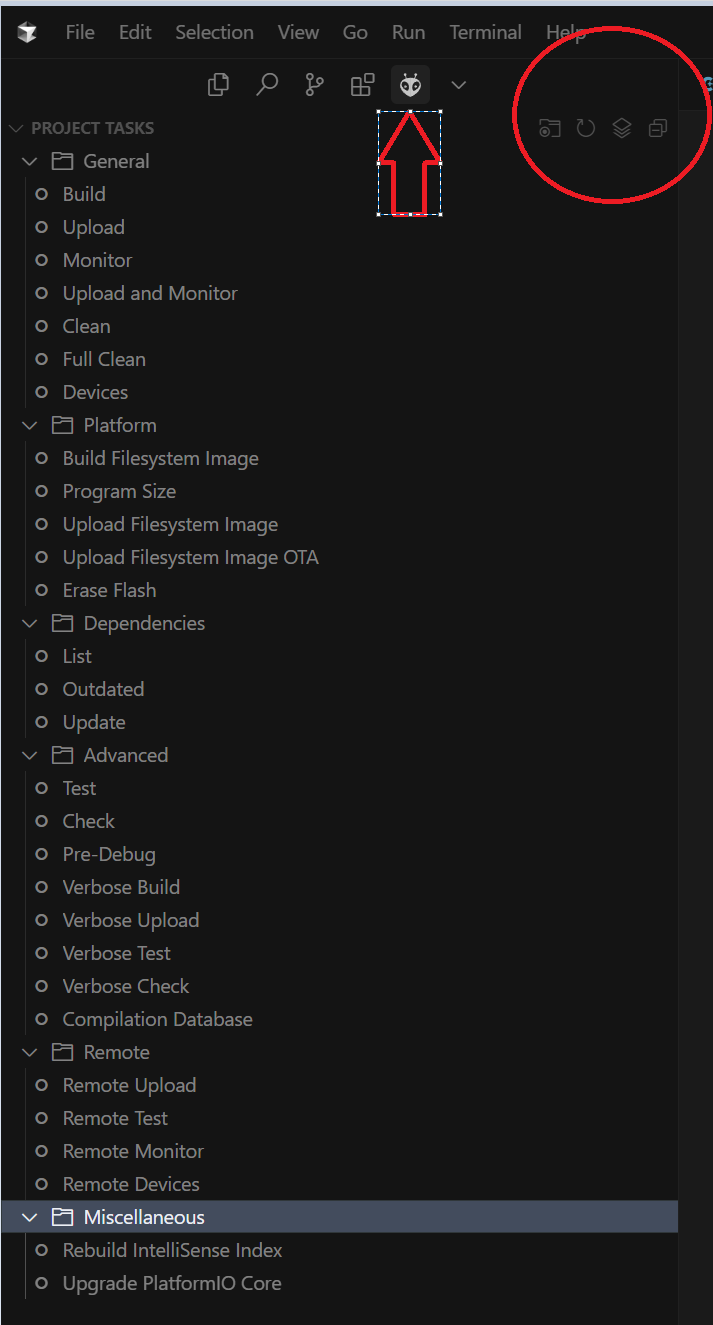The image size is (713, 1325).
Task: Click Rebuild IntelliSense Index
Action: tap(172, 1250)
